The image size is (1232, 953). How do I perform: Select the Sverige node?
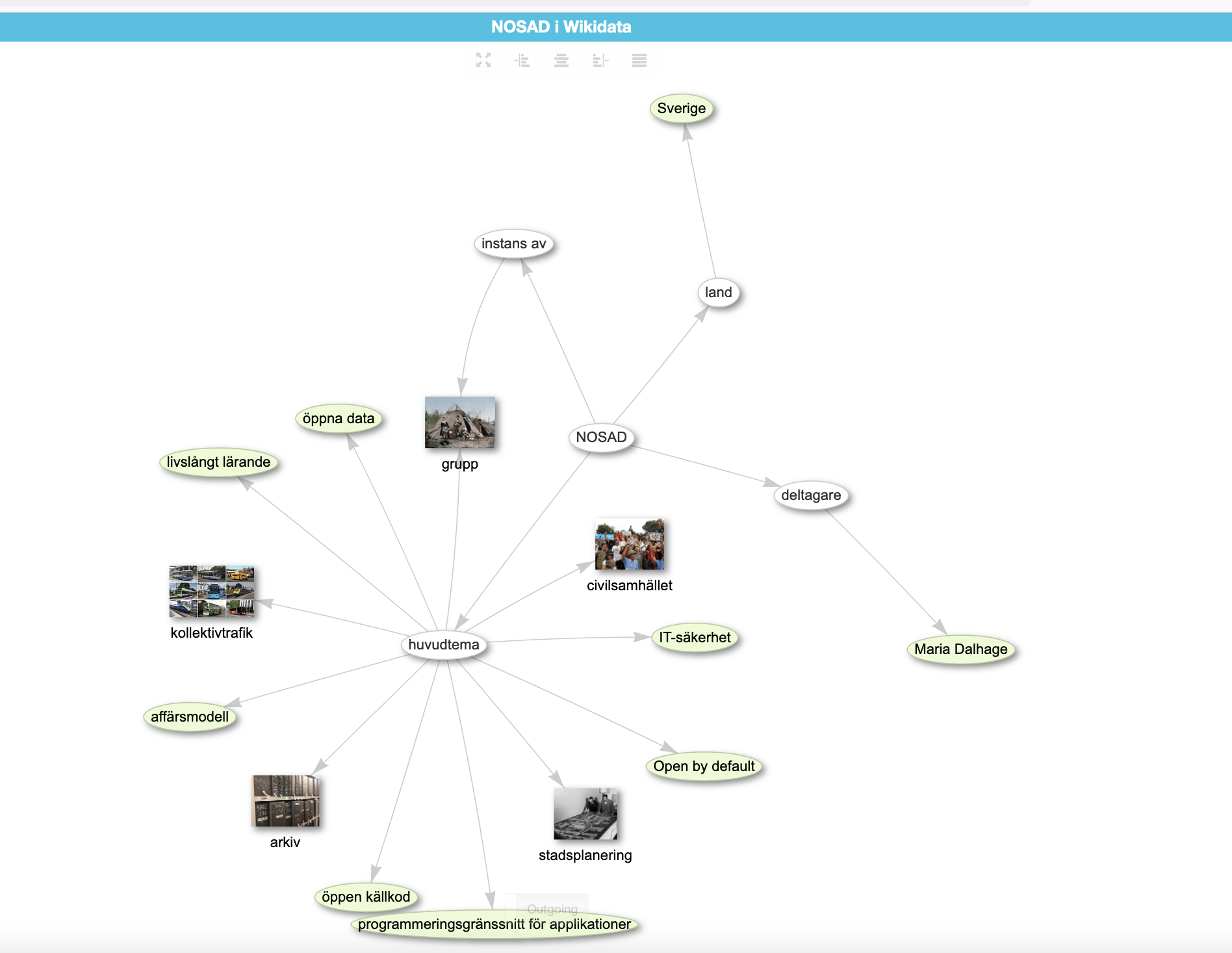click(x=681, y=109)
